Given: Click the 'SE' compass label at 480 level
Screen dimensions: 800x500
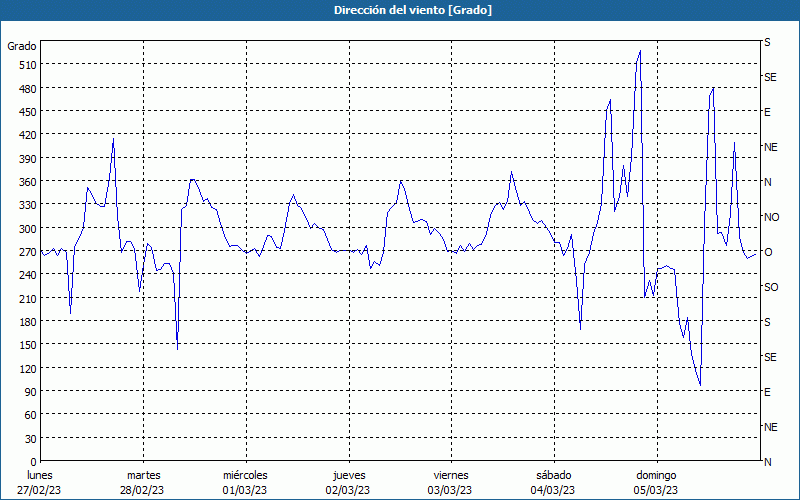Looking at the screenshot, I should (x=770, y=77).
